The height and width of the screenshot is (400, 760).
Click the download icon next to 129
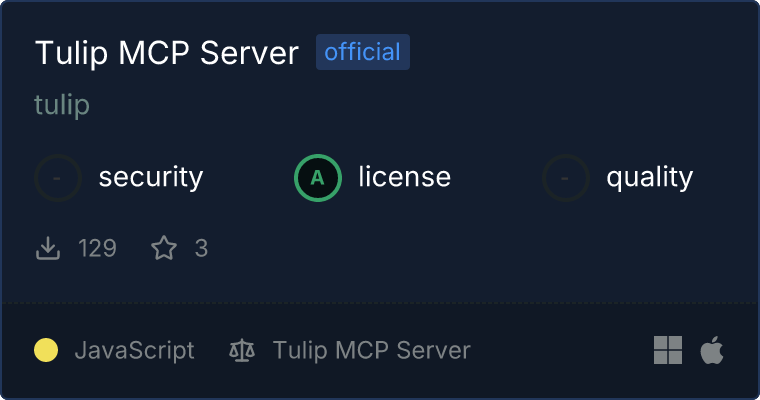(48, 248)
